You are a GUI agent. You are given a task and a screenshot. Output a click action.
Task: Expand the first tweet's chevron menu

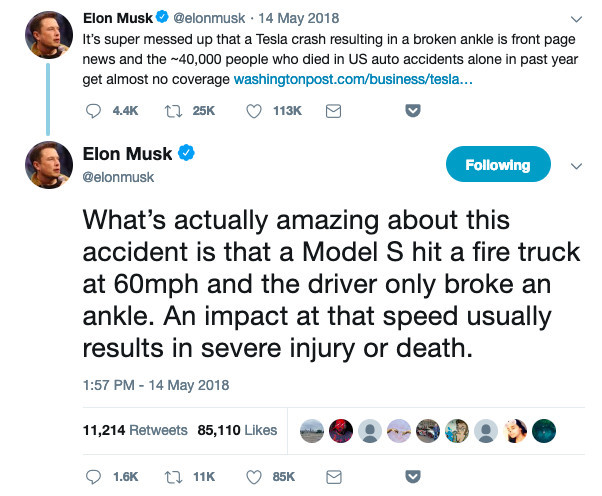(x=576, y=19)
